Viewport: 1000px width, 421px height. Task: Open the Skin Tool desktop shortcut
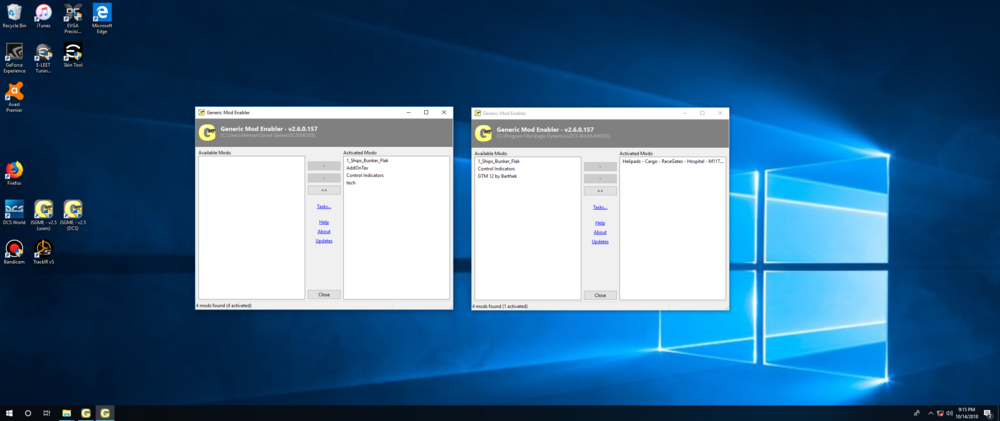pos(73,52)
